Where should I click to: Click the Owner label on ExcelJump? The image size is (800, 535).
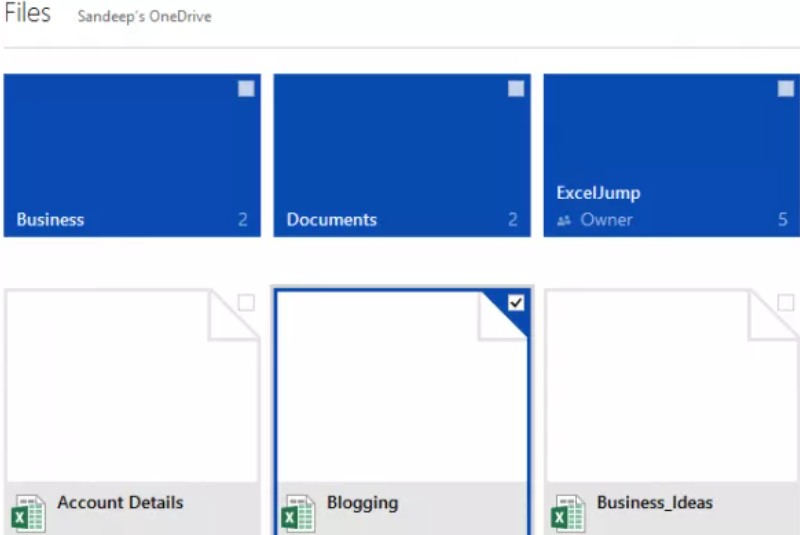606,220
